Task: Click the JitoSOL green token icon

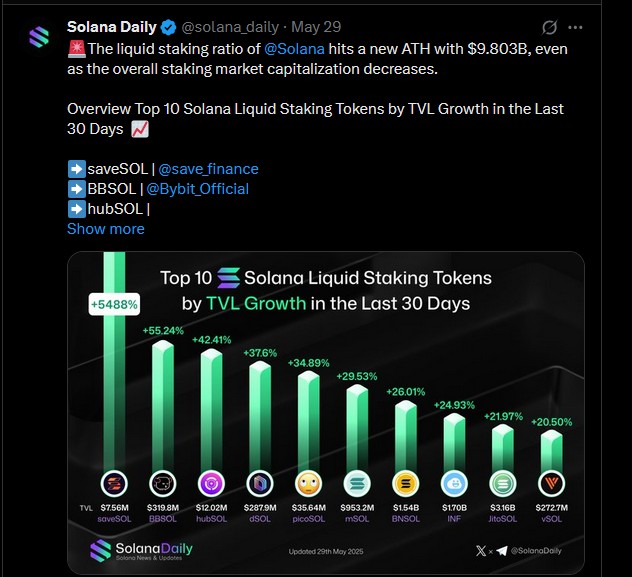Action: tap(502, 484)
